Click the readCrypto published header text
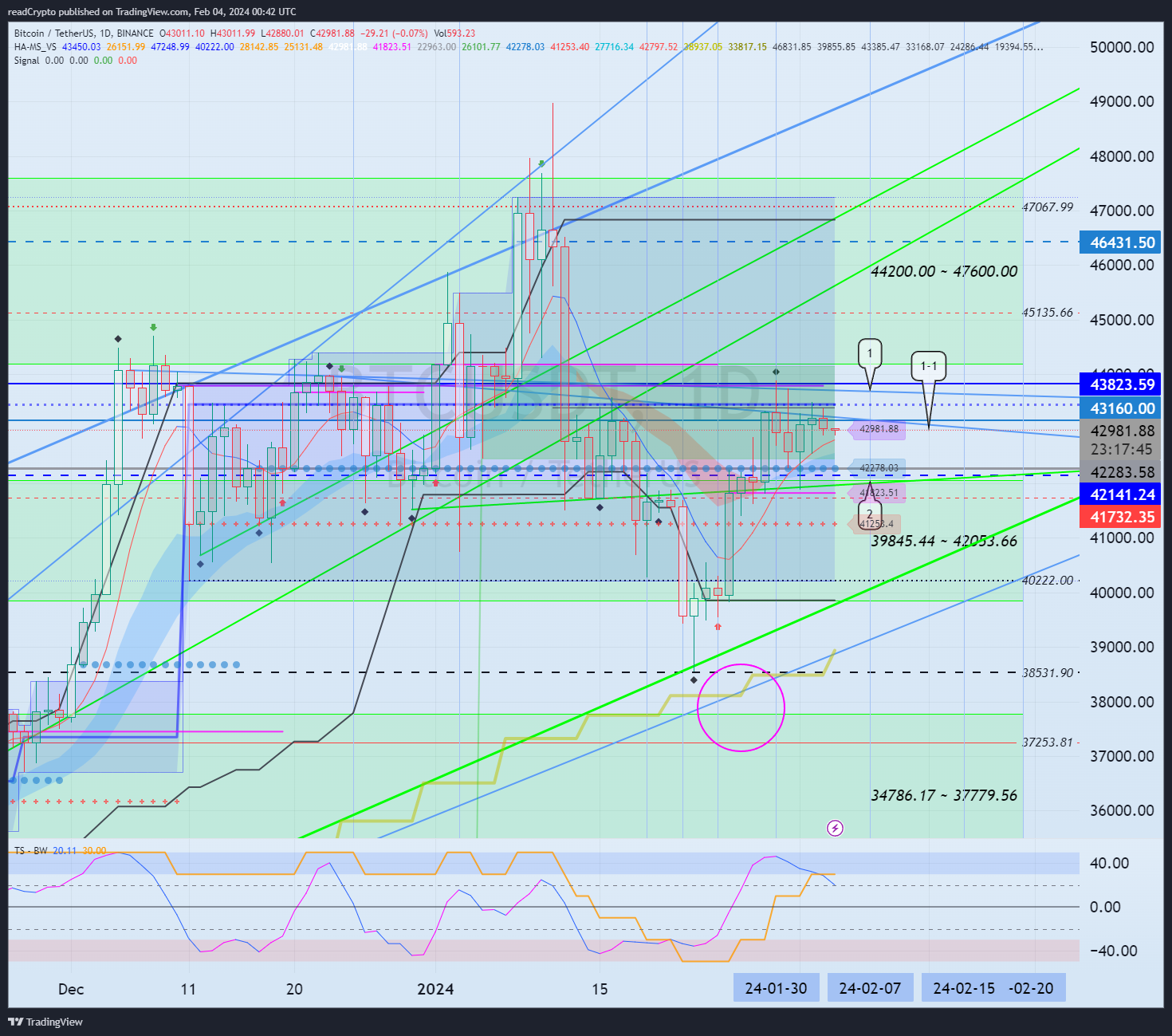 pyautogui.click(x=151, y=11)
